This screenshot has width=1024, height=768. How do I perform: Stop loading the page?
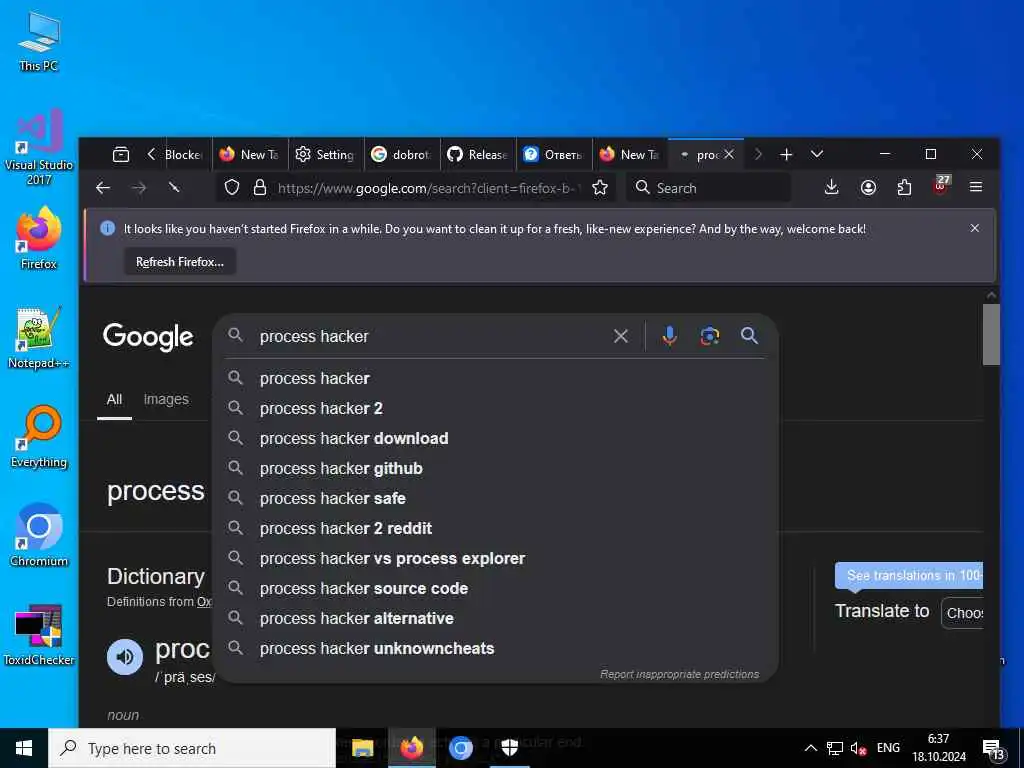[174, 188]
